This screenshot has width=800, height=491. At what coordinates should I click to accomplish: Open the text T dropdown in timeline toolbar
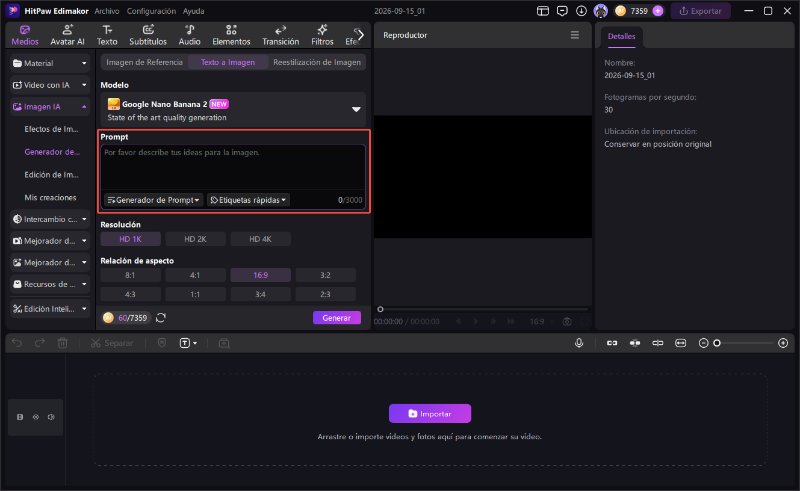pyautogui.click(x=188, y=343)
